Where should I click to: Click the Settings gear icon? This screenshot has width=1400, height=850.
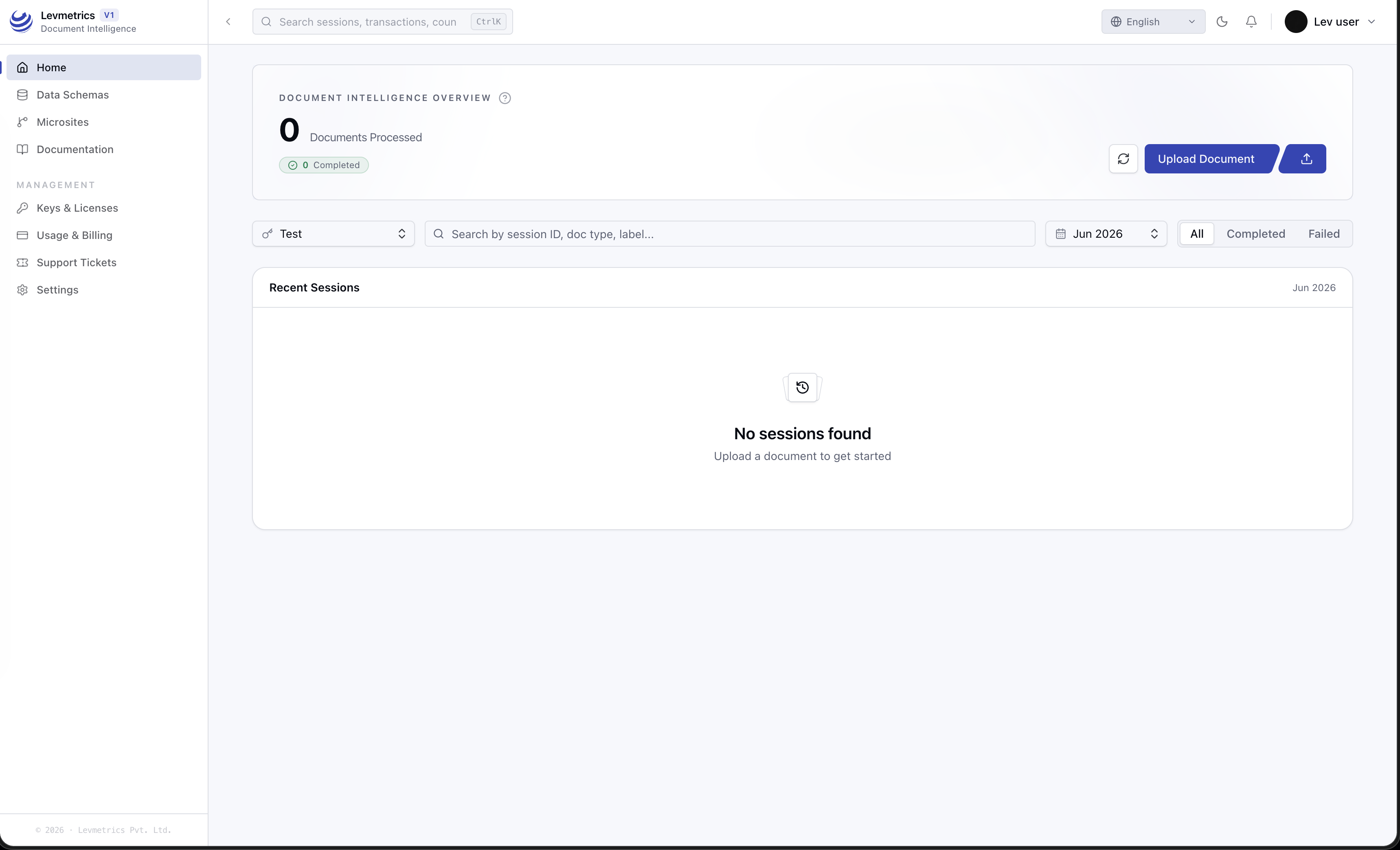tap(22, 290)
